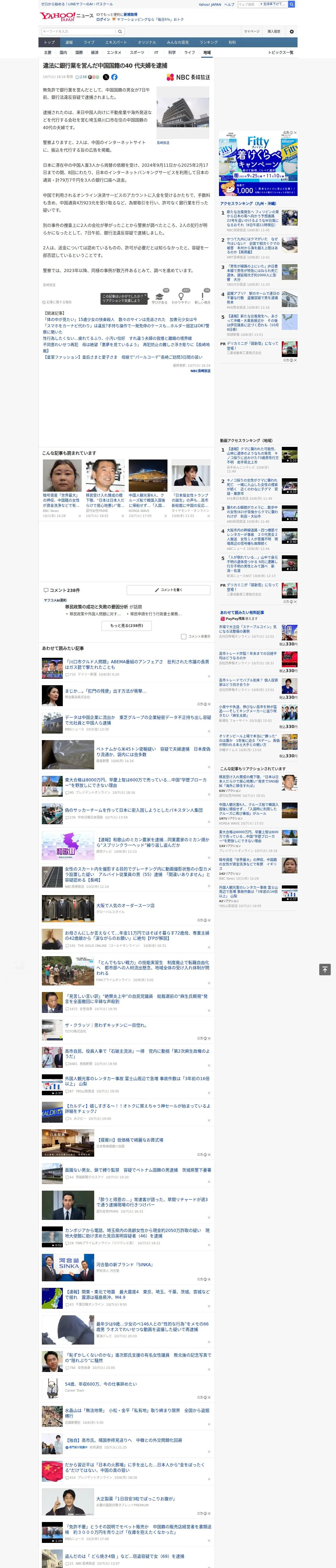Open article 和歌山のミカン農家を逮捕
This screenshot has height=1568, width=336.
[x=153, y=843]
